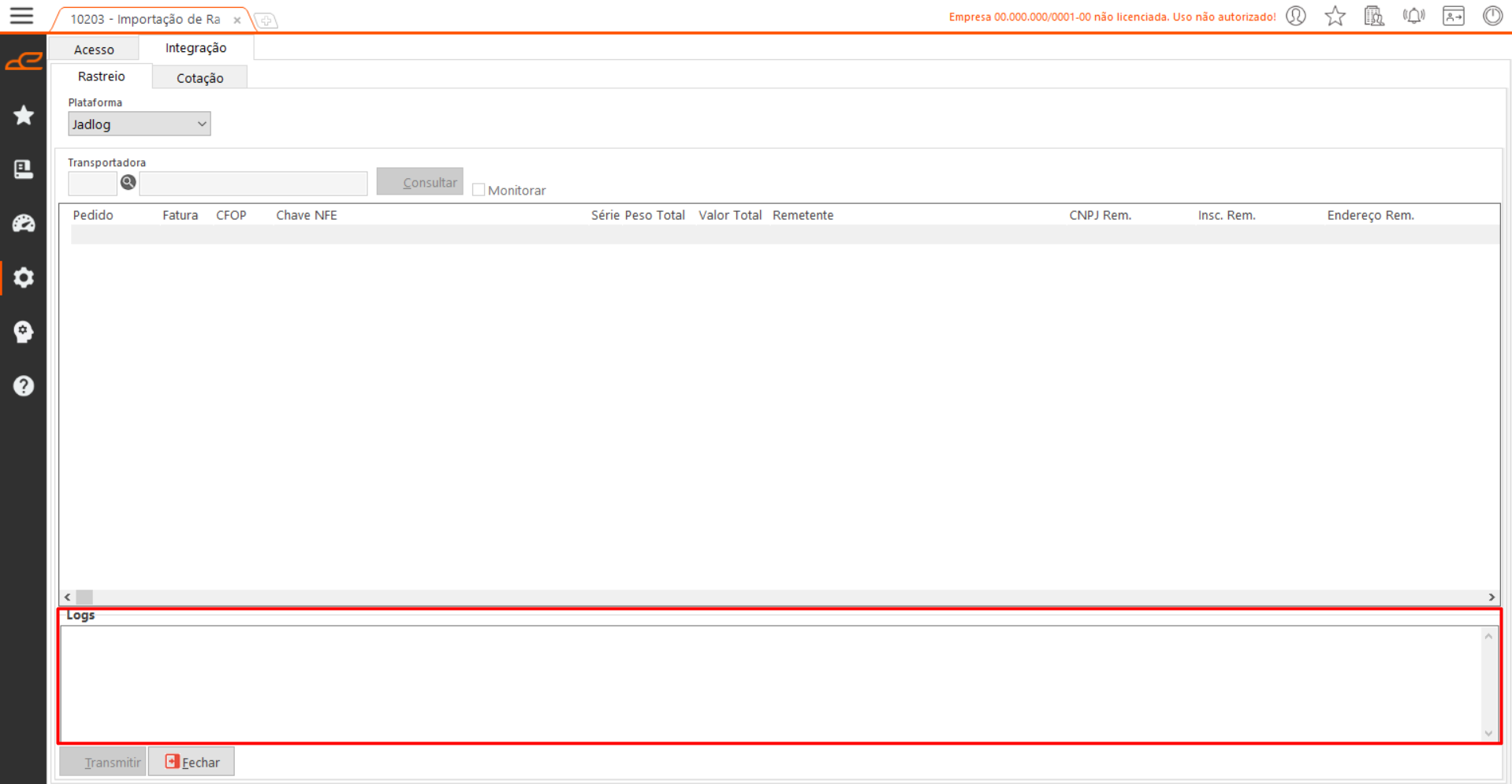The width and height of the screenshot is (1512, 784).
Task: Open the settings gear in sidebar
Action: (x=24, y=277)
